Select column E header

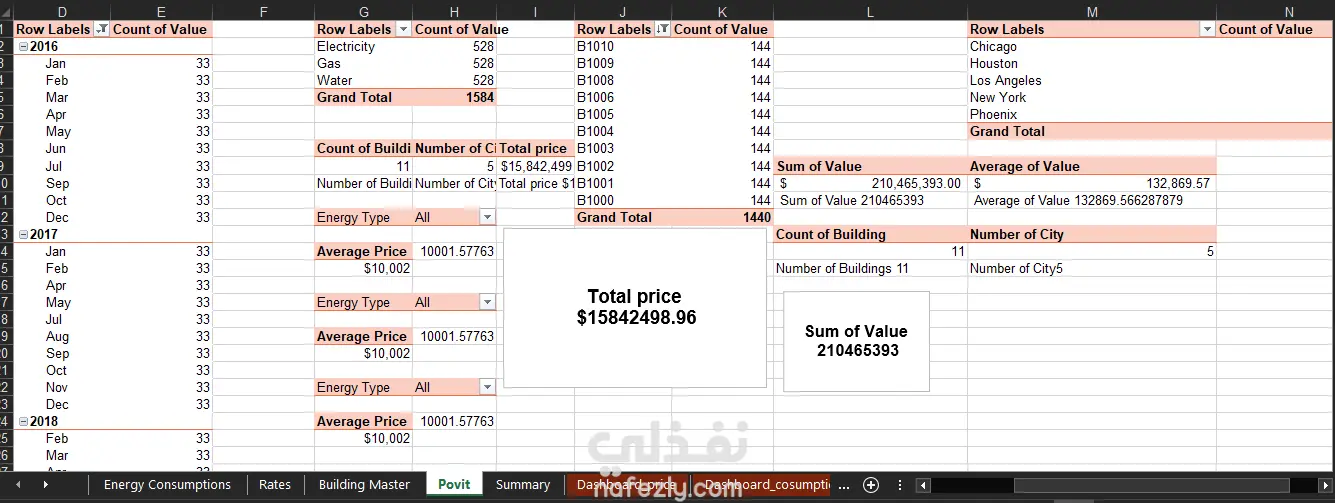(x=161, y=11)
